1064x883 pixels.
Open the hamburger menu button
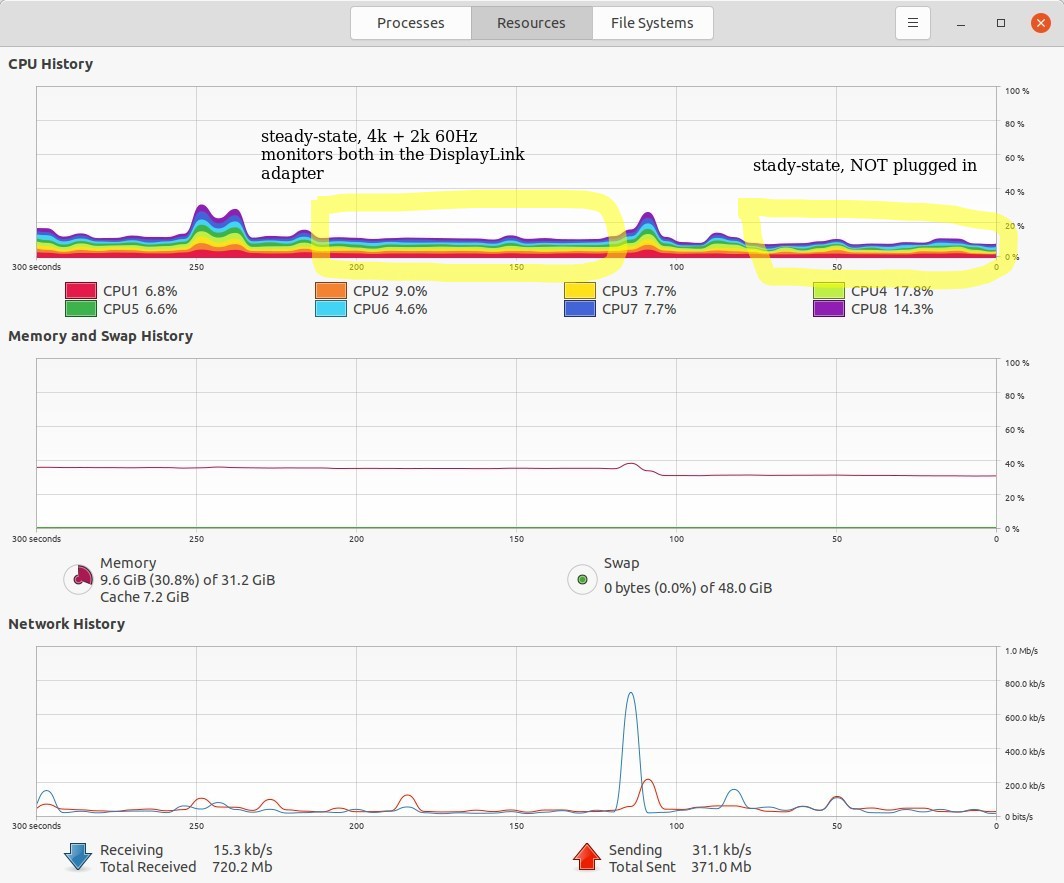(x=912, y=23)
